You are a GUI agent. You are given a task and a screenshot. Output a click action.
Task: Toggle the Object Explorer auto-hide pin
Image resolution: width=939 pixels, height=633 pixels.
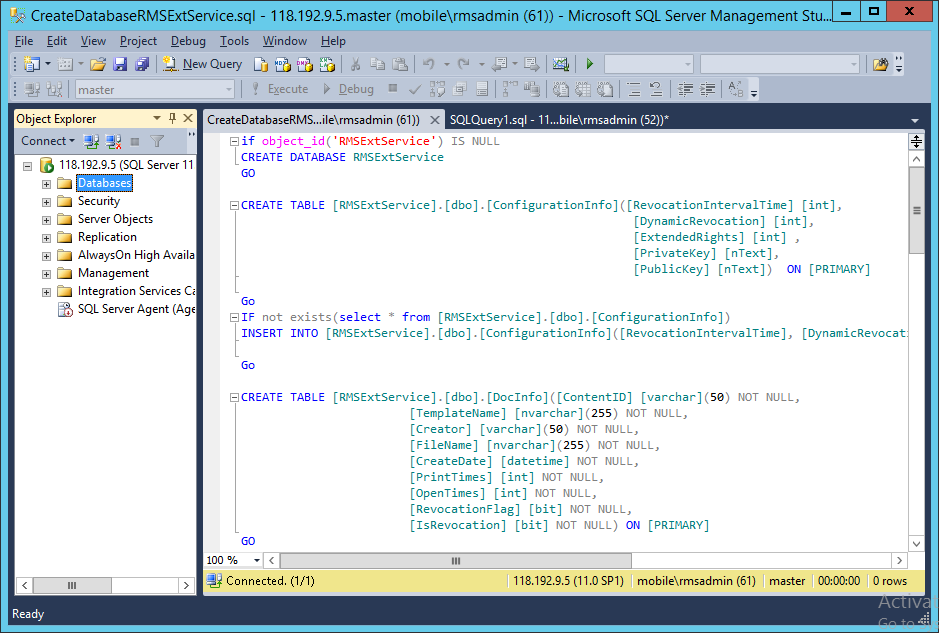(172, 118)
